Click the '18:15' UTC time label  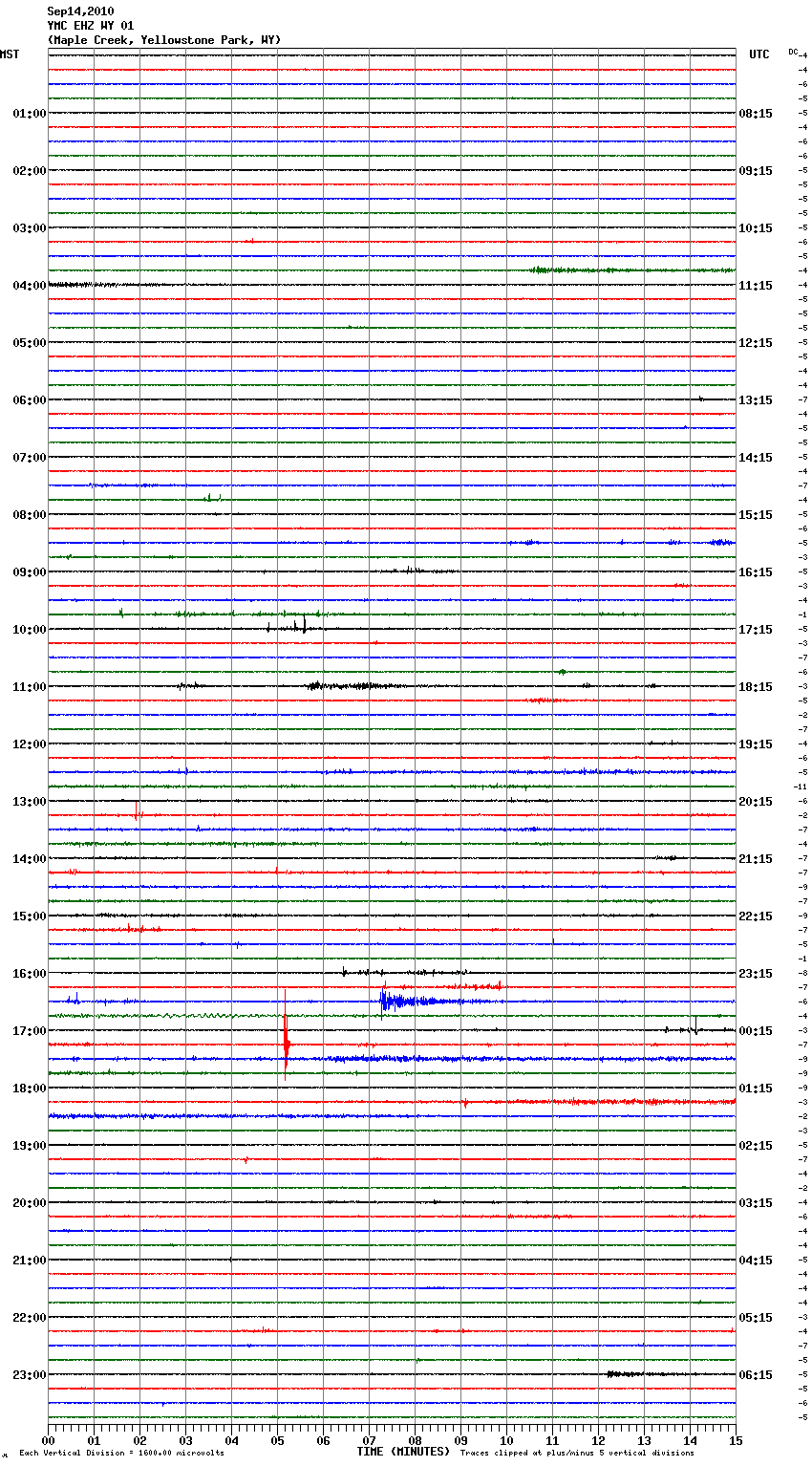point(756,687)
